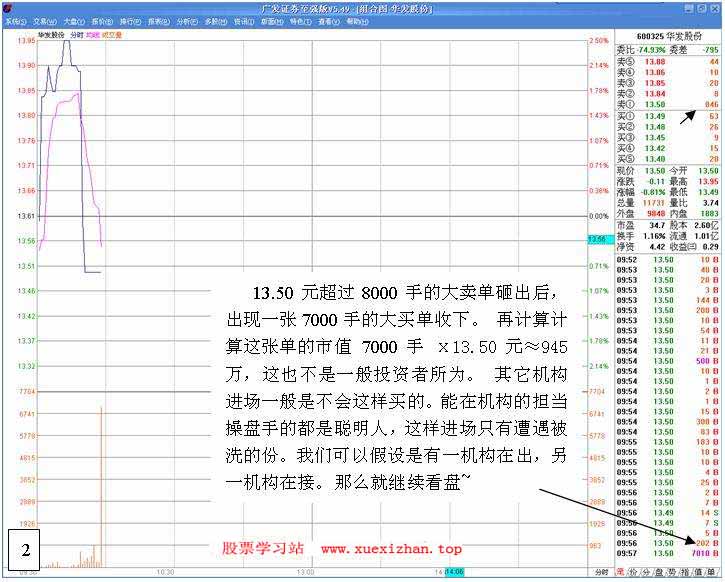Open the 系统(S) menu
This screenshot has width=725, height=582.
click(x=16, y=21)
